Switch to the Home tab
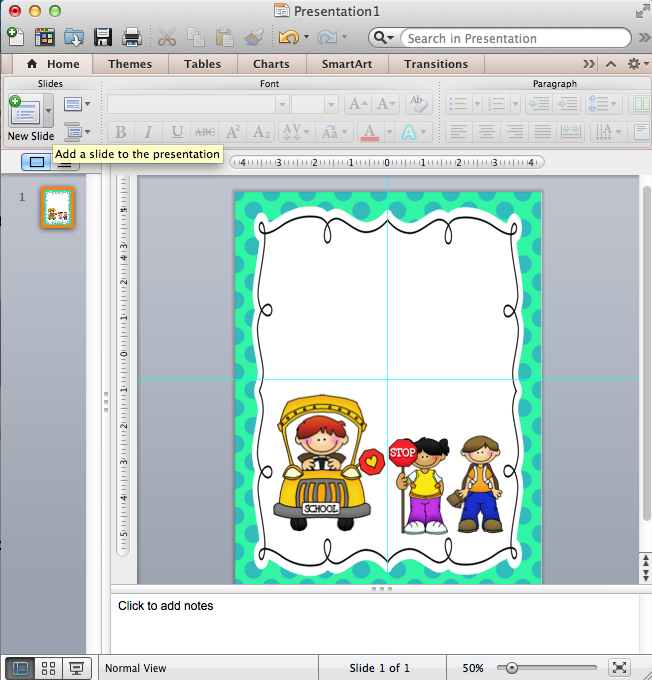Screen dimensions: 652x680 click(x=52, y=64)
